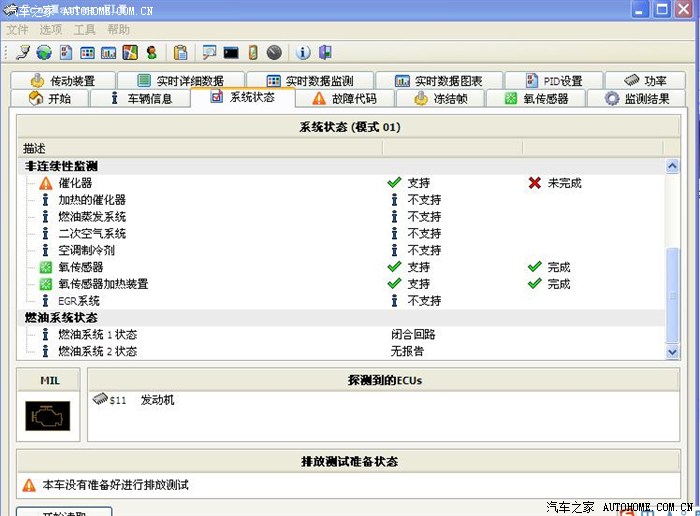Switch to the 故障代码 tab
The height and width of the screenshot is (516, 700).
[344, 98]
